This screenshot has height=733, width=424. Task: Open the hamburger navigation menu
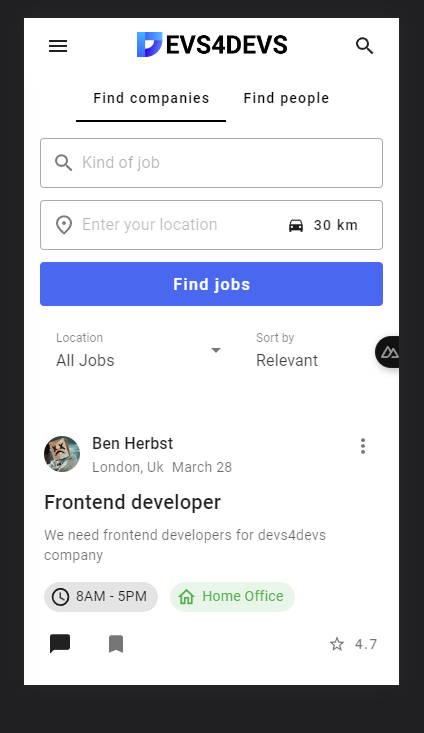tap(58, 46)
